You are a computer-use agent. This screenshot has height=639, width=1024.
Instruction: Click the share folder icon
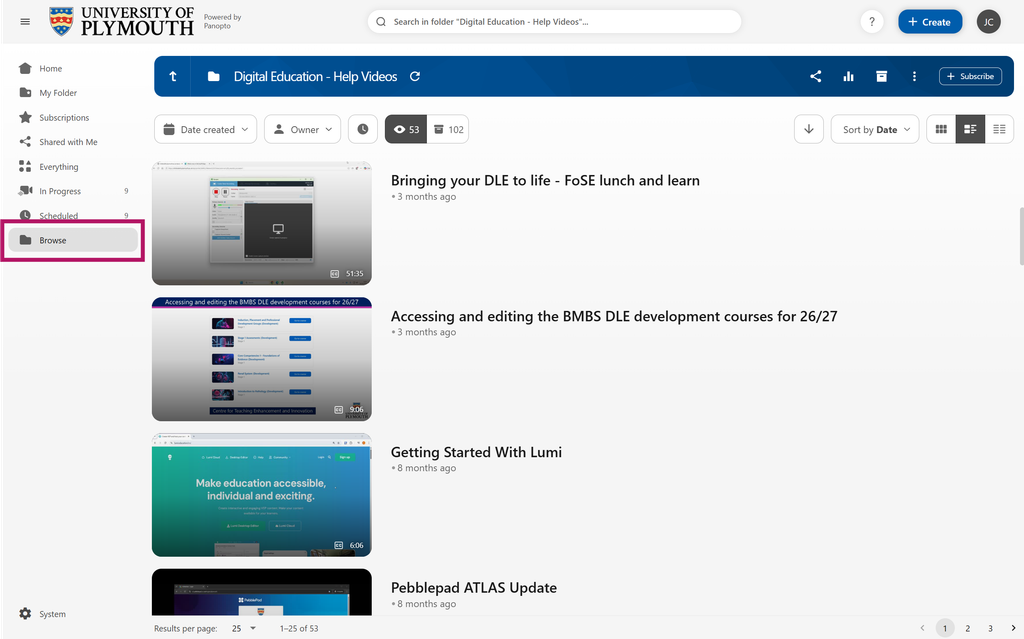click(x=816, y=76)
